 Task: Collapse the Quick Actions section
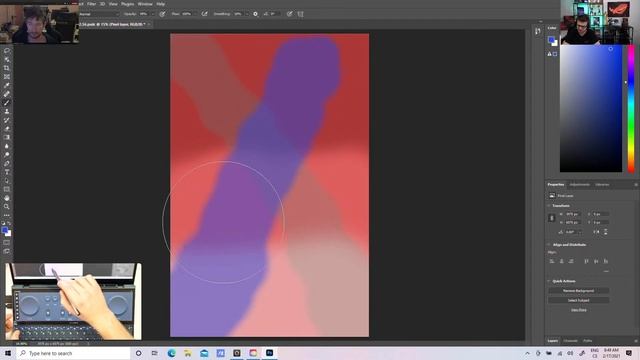coord(549,281)
